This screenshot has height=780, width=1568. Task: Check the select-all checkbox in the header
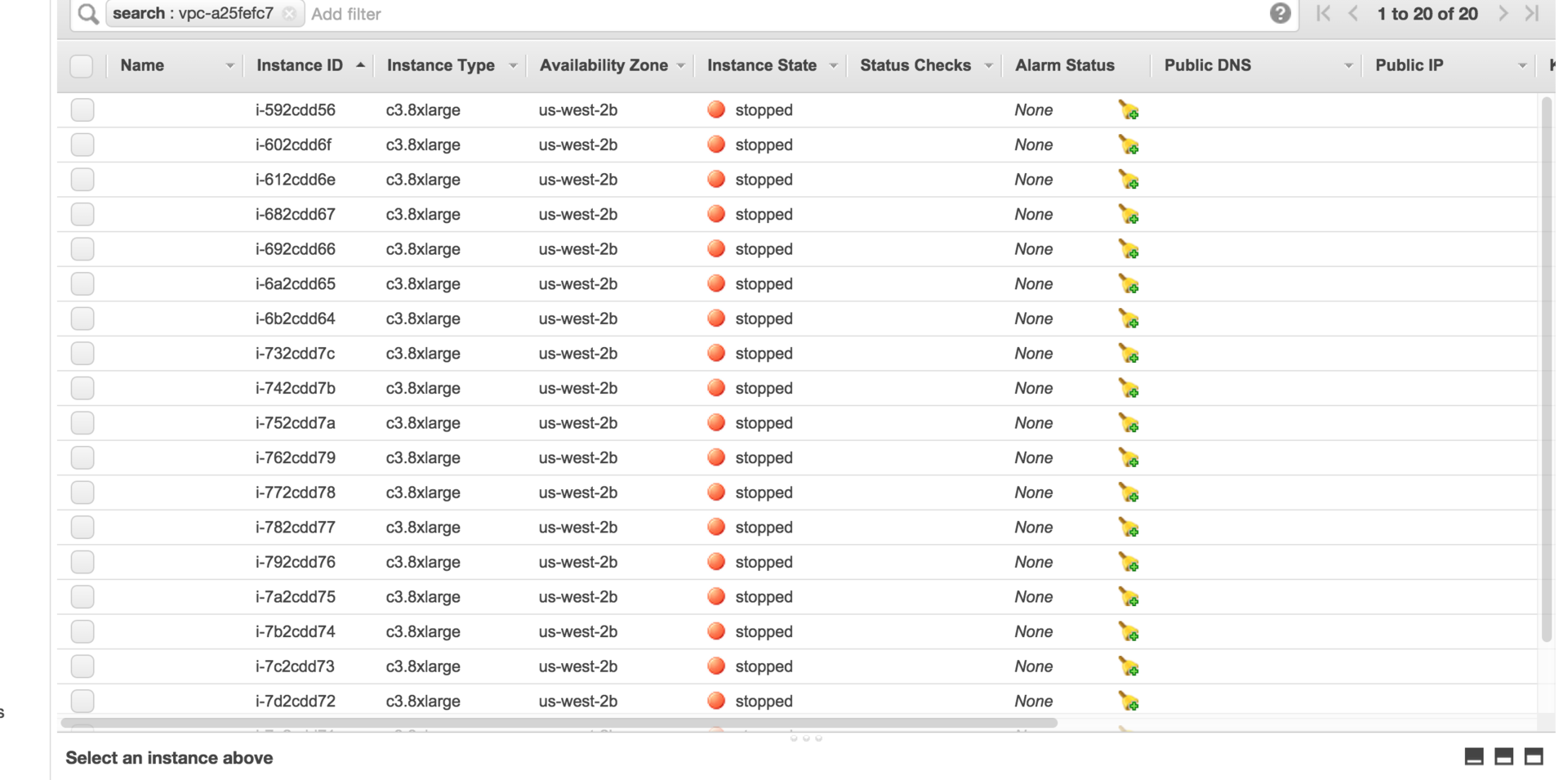point(82,65)
